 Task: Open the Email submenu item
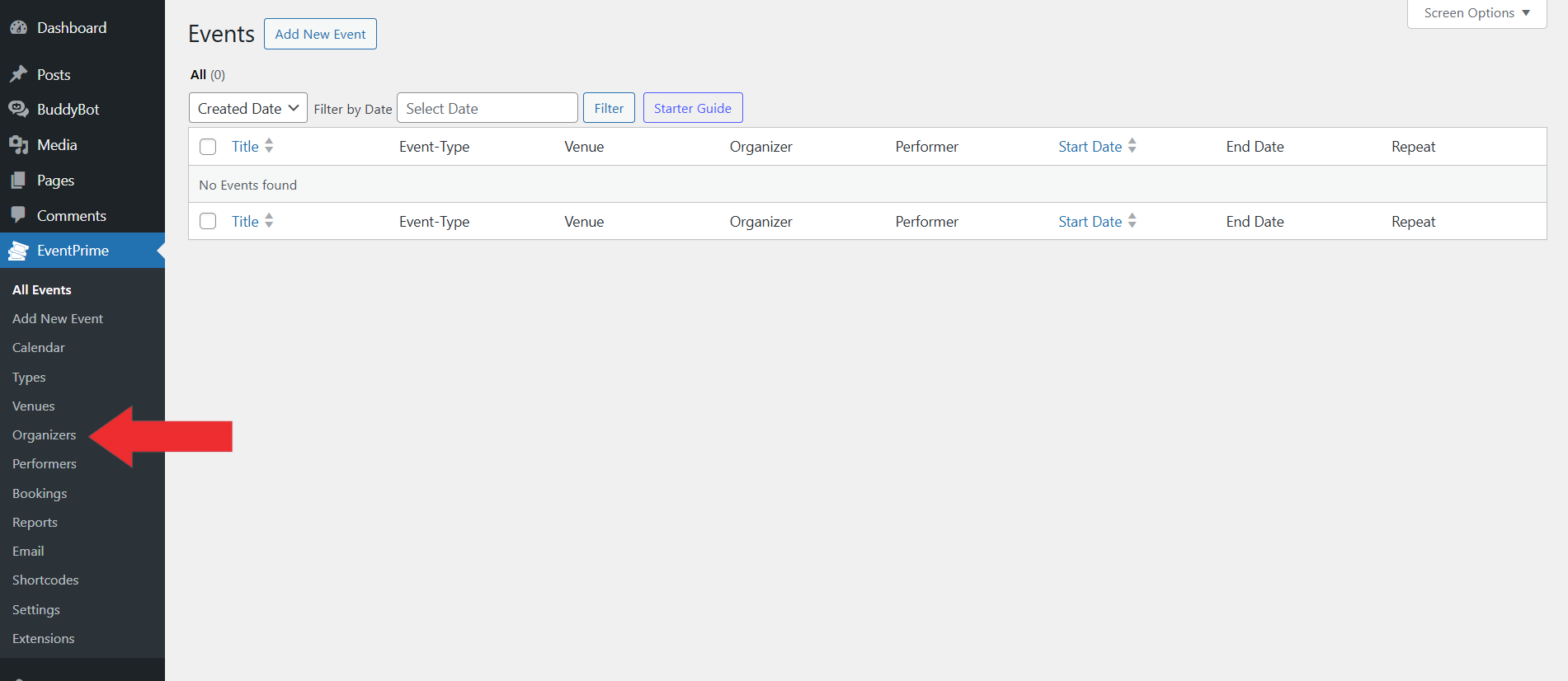[x=28, y=551]
